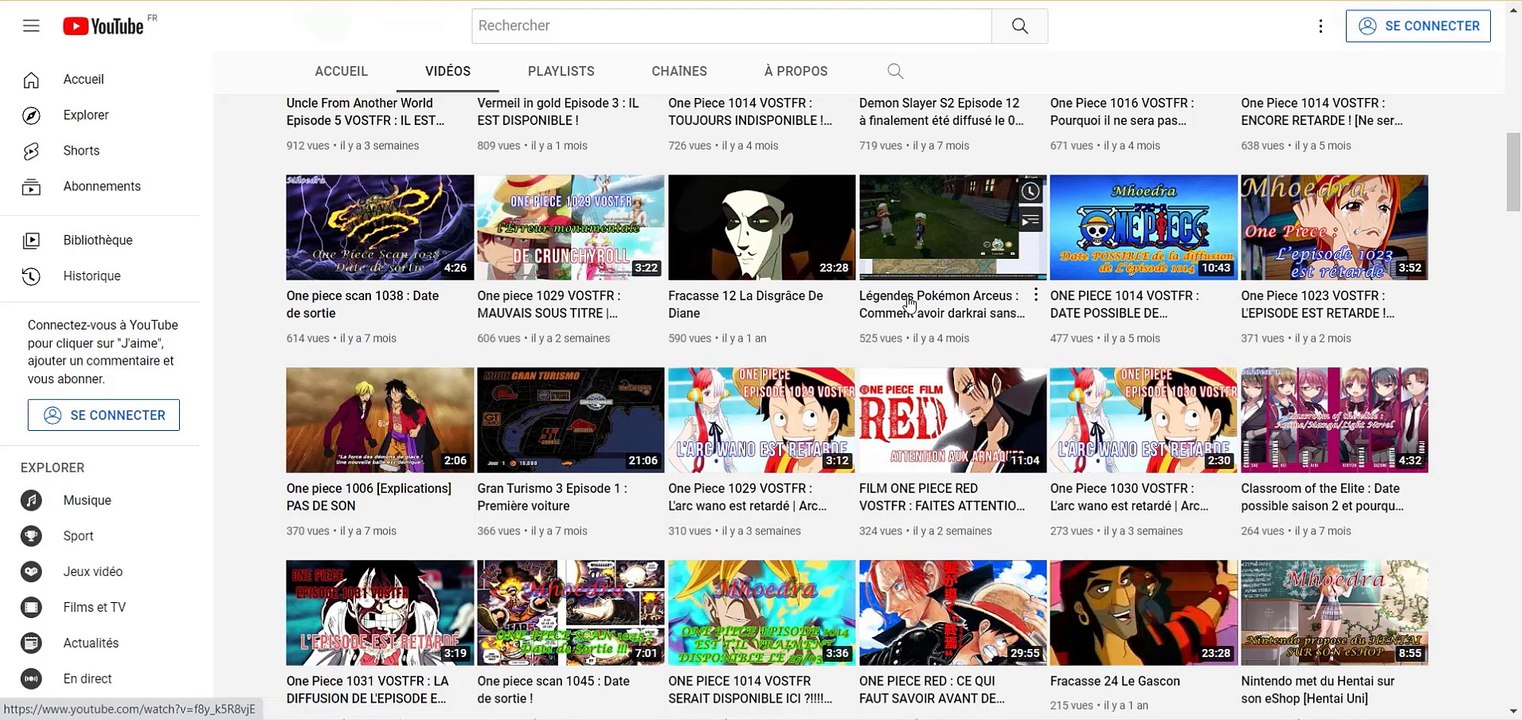Open the Abonnements icon in the sidebar
This screenshot has width=1522, height=720.
coord(31,187)
